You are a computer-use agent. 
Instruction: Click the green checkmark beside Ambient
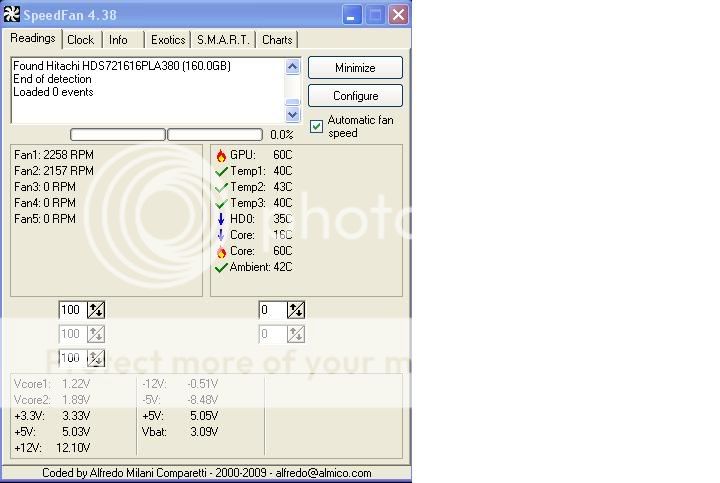(x=221, y=267)
